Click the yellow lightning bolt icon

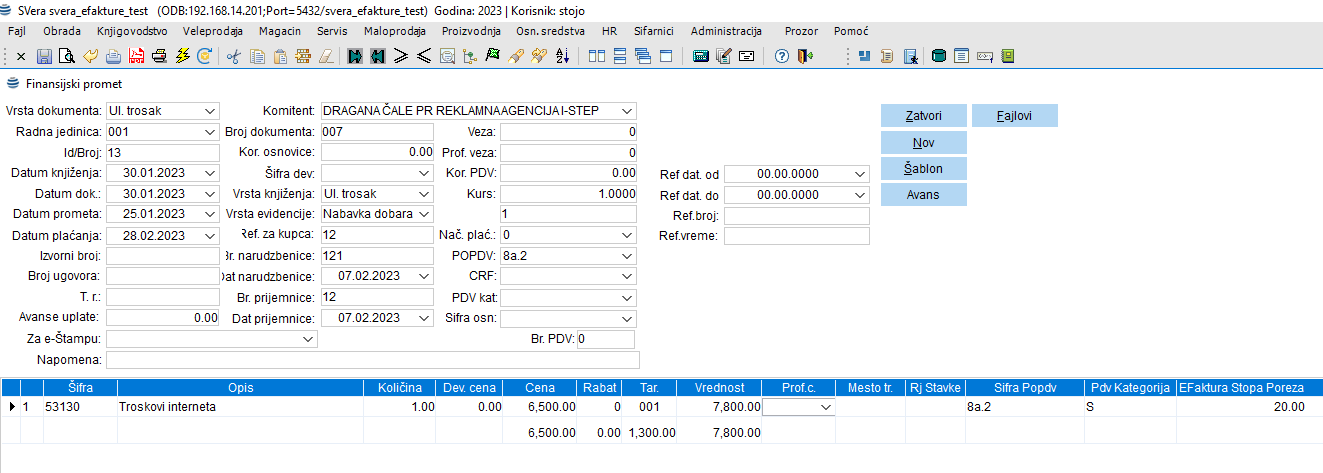182,56
